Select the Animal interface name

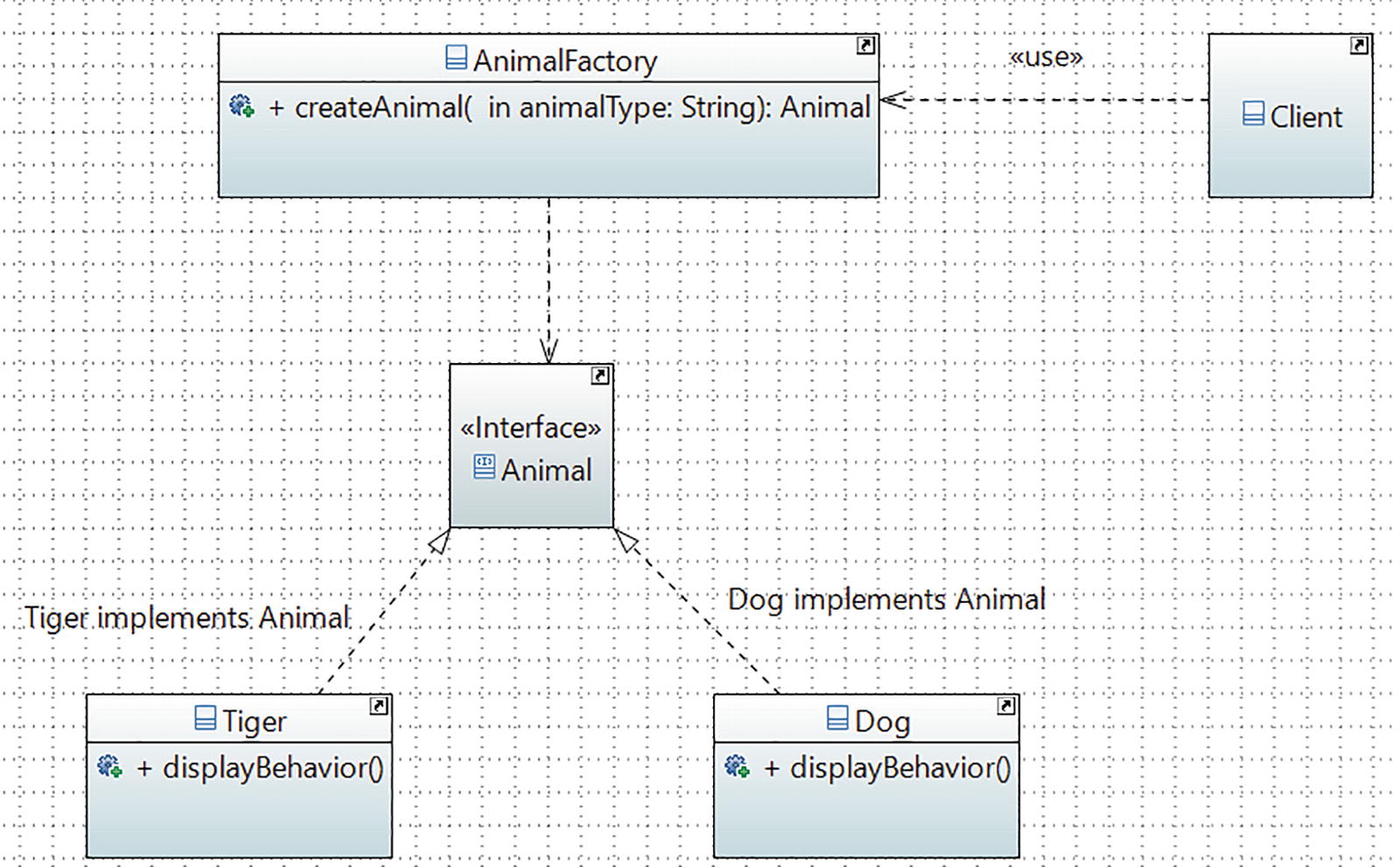tap(547, 470)
